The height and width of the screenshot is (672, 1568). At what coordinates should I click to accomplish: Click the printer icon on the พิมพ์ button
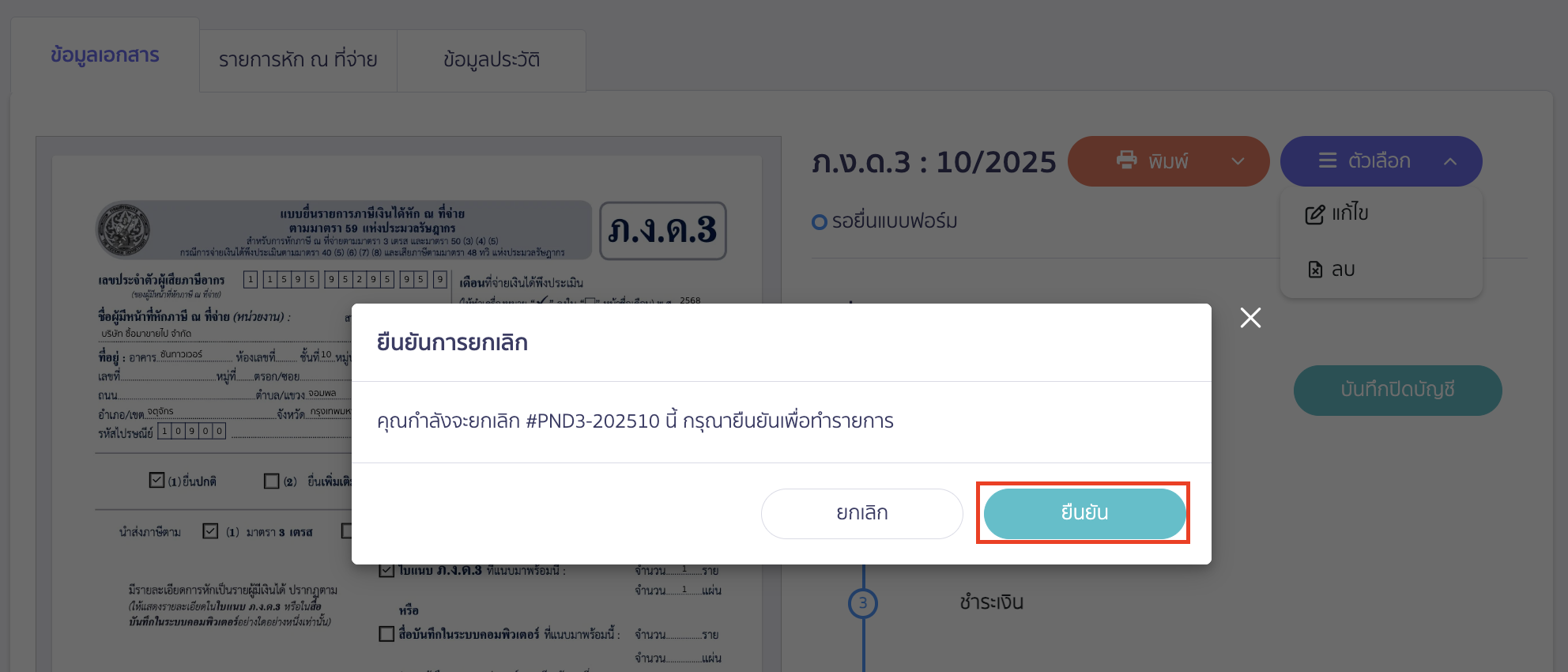pyautogui.click(x=1128, y=161)
